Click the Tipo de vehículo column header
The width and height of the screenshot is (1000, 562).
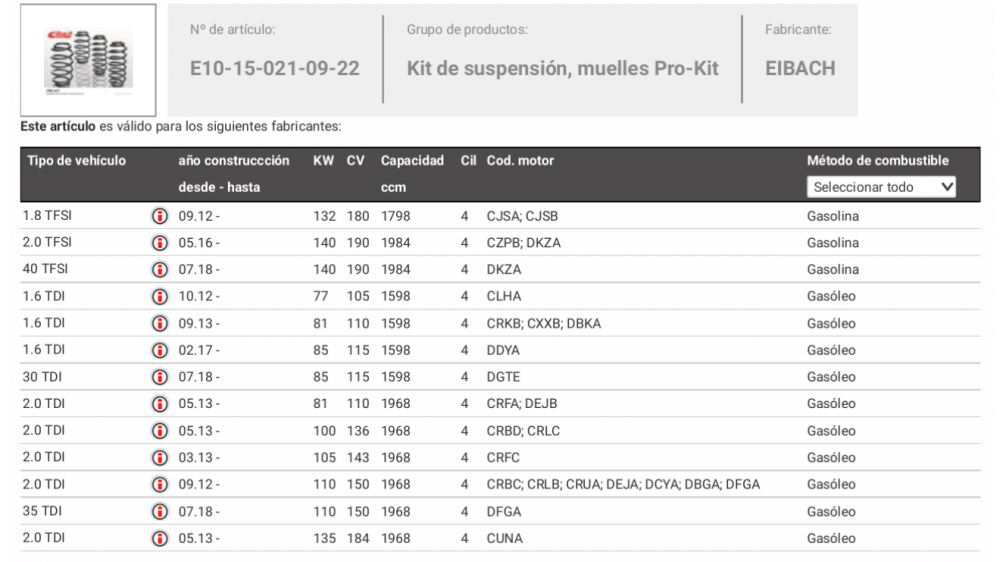pos(77,161)
